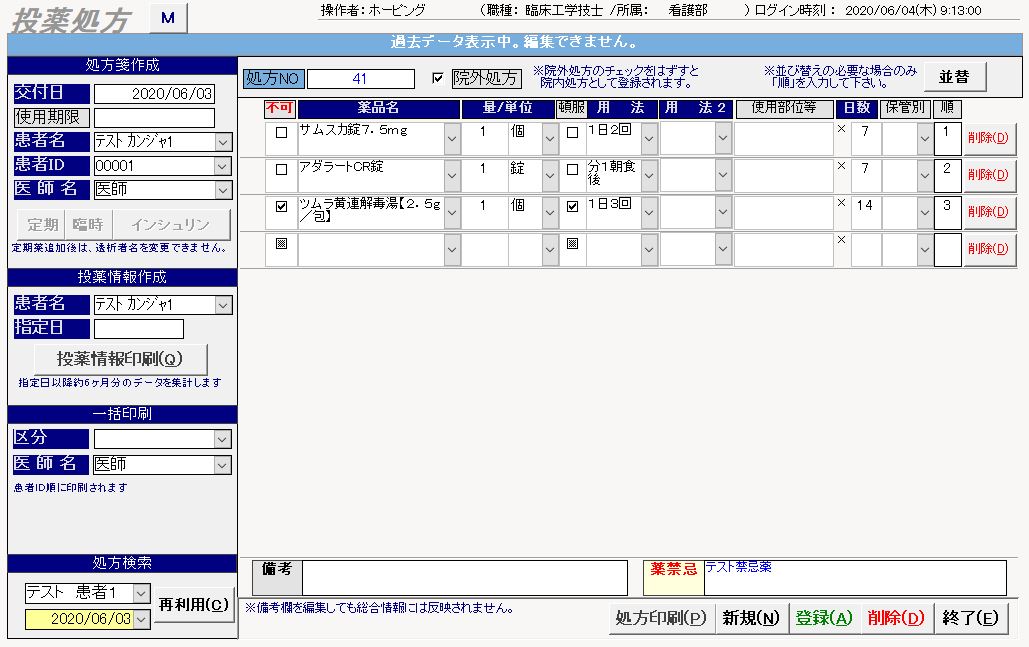Image resolution: width=1029 pixels, height=647 pixels.
Task: Expand 患者名 dropdown in 処方箋作成 section
Action: (223, 142)
